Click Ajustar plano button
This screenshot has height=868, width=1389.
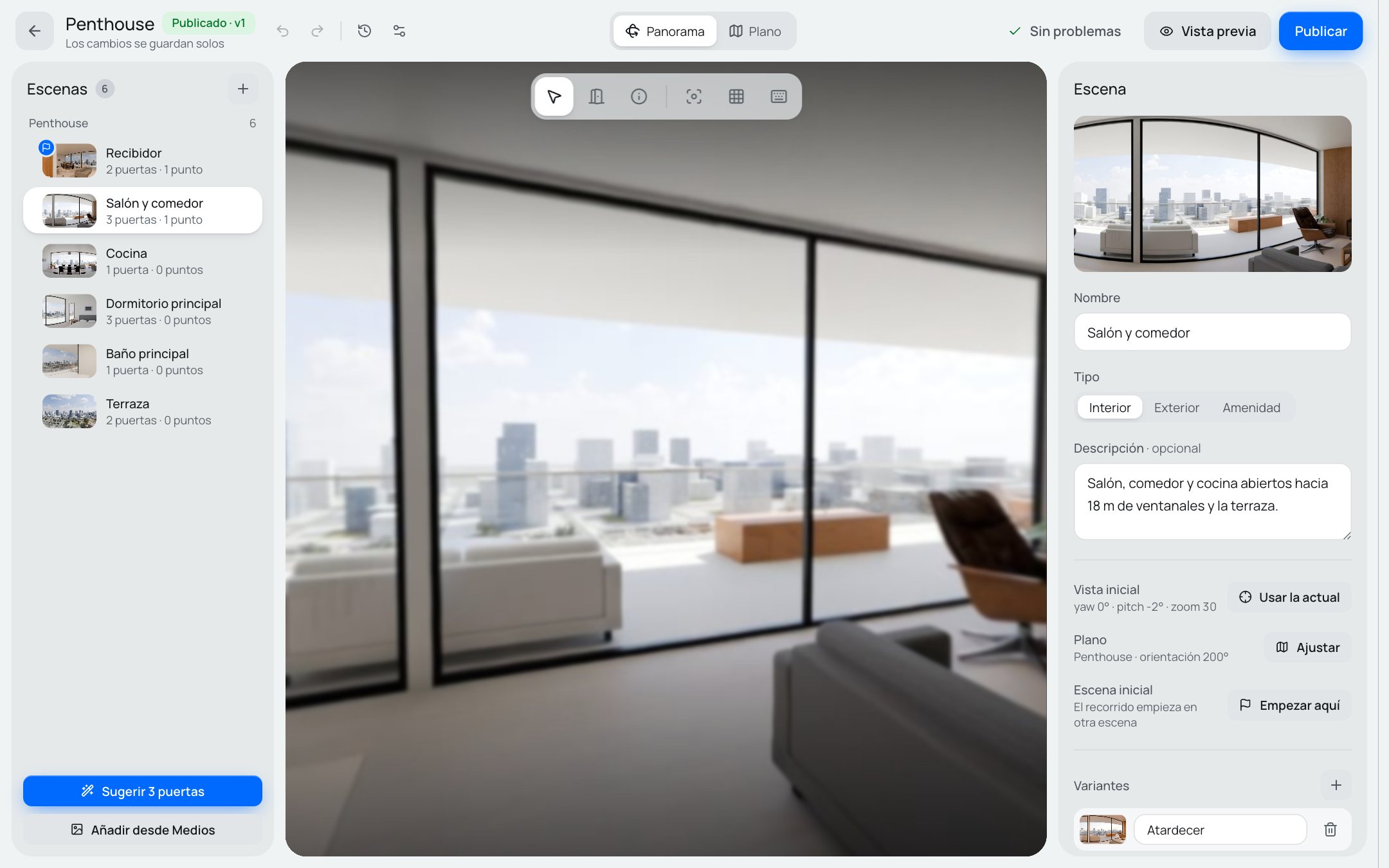click(1308, 647)
